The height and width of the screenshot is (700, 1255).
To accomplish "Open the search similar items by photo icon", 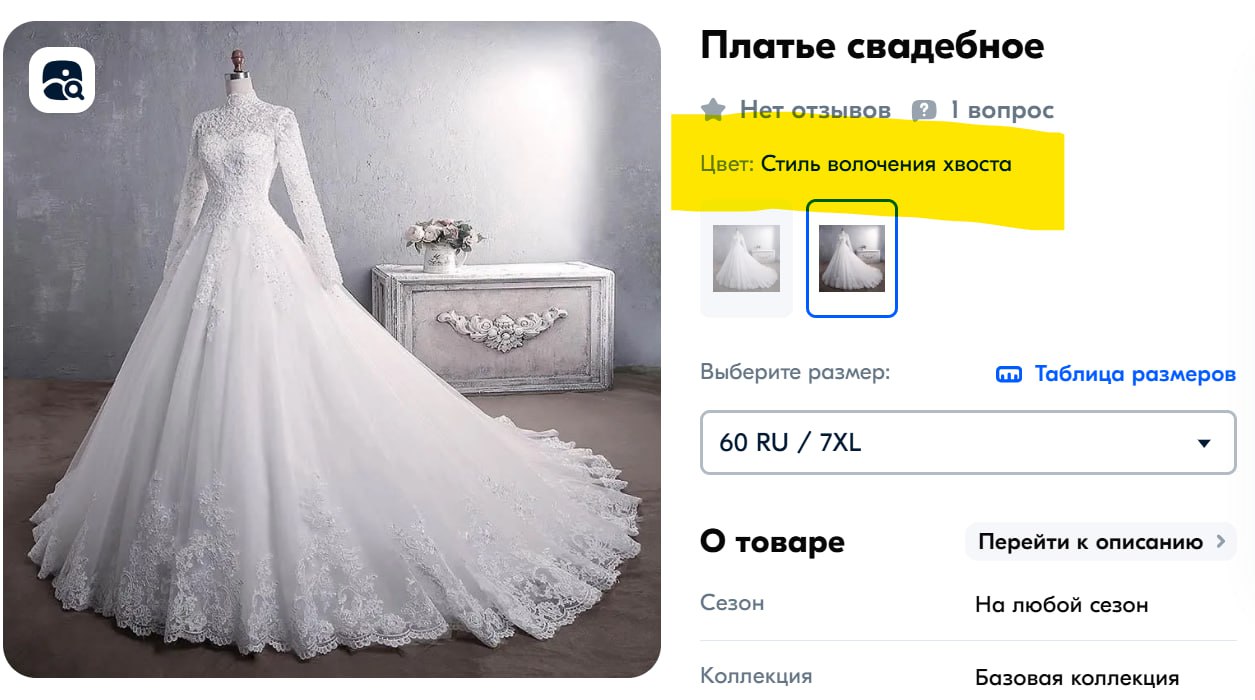I will click(62, 80).
